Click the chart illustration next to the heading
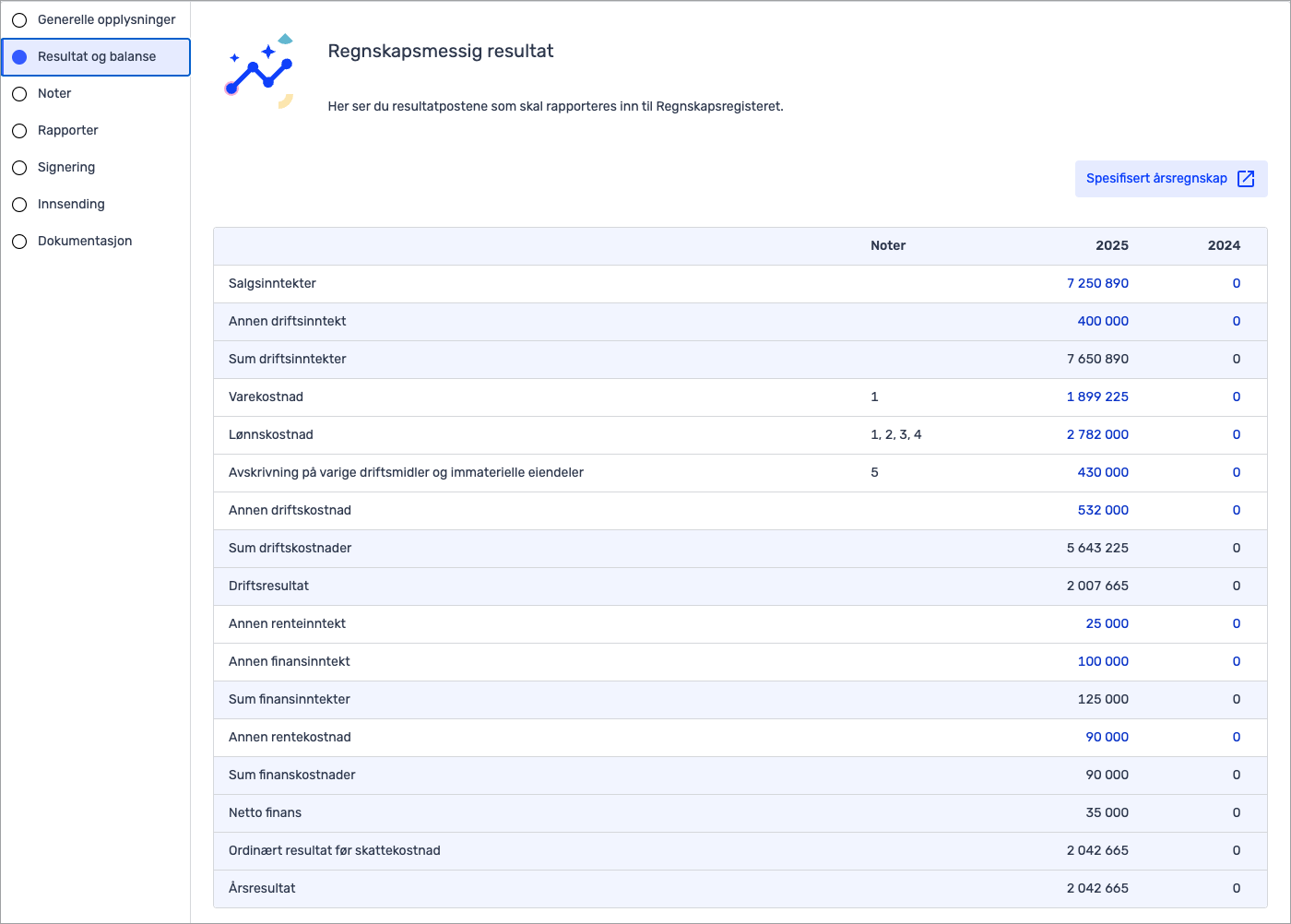 click(260, 72)
